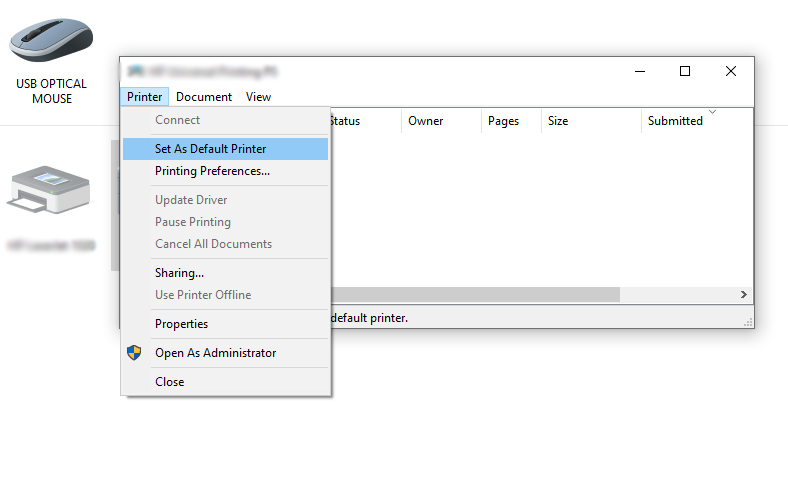Select the Sharing... menu entry

[x=225, y=273]
